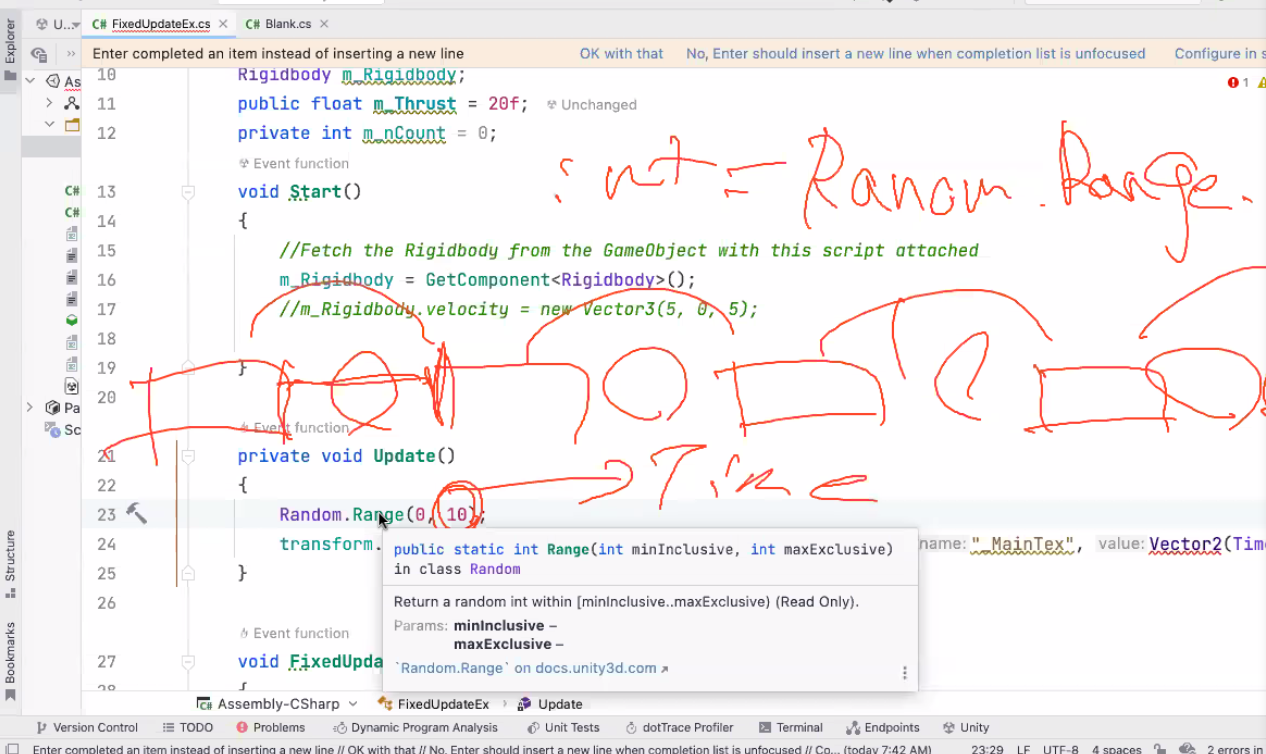Toggle the read-only lock icon in status bar
The width and height of the screenshot is (1266, 754).
(x=1160, y=748)
